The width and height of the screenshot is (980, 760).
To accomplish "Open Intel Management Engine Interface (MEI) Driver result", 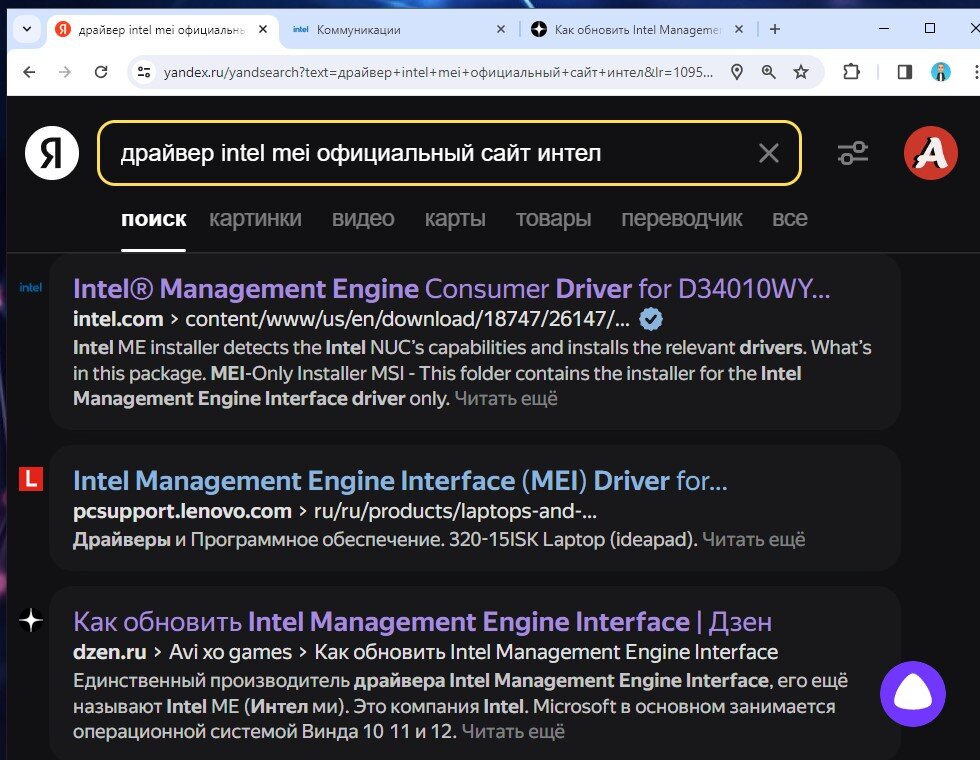I will coord(400,481).
